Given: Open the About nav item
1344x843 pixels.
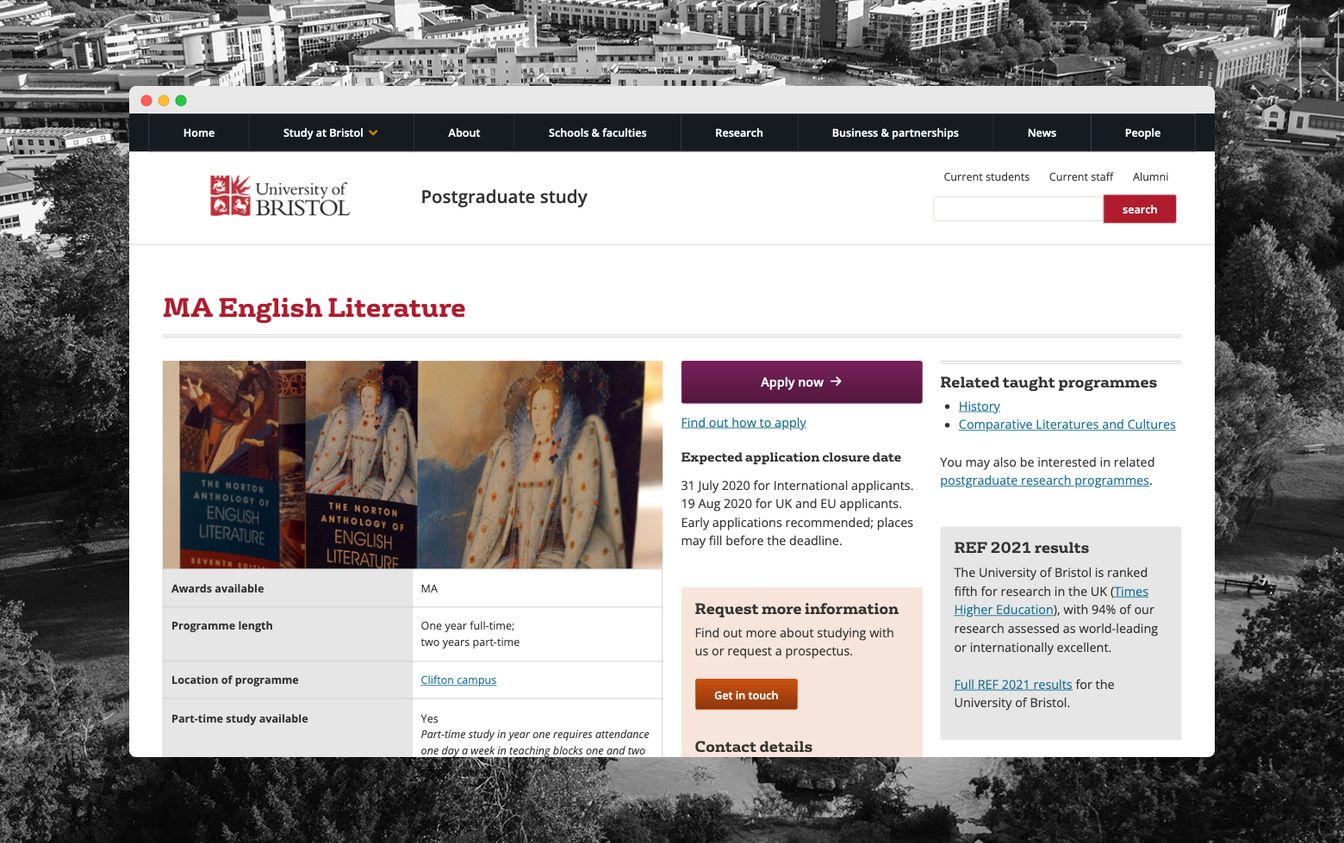Looking at the screenshot, I should (x=464, y=133).
